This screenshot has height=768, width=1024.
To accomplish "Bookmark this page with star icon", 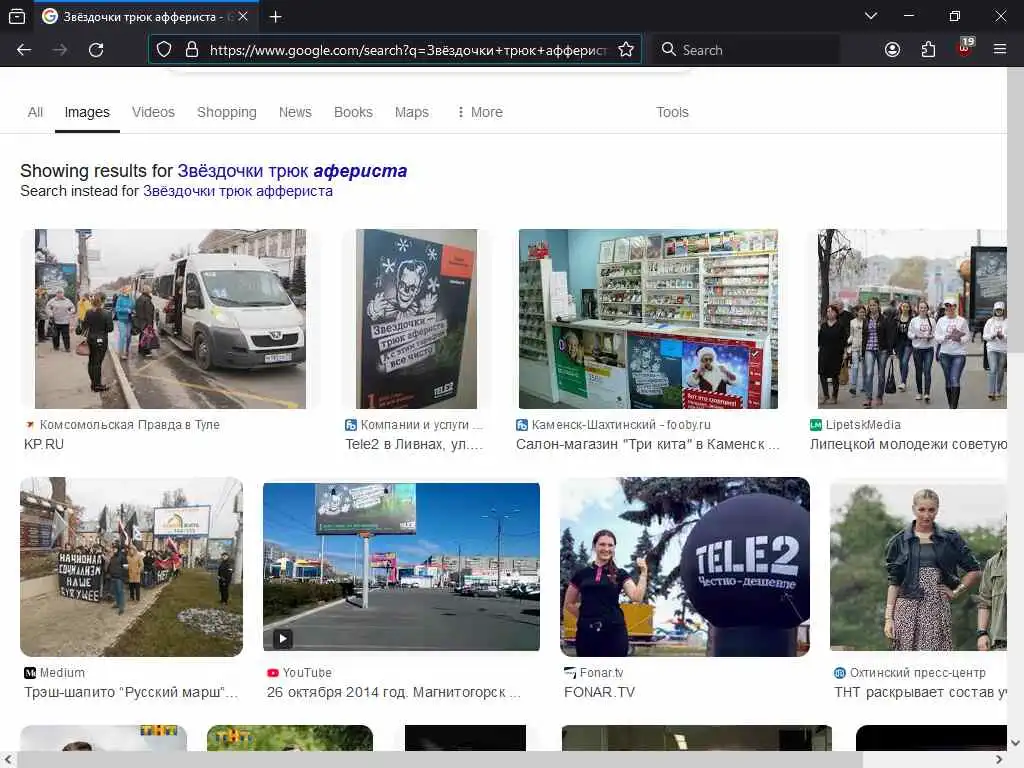I will click(626, 50).
